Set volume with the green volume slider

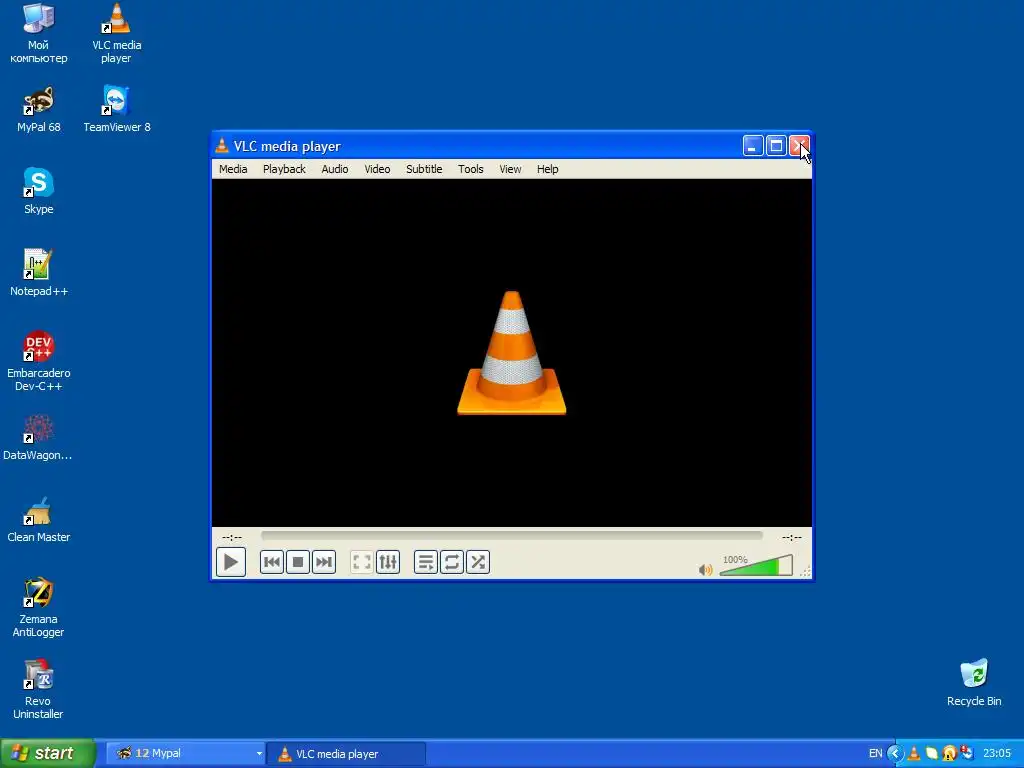click(756, 566)
